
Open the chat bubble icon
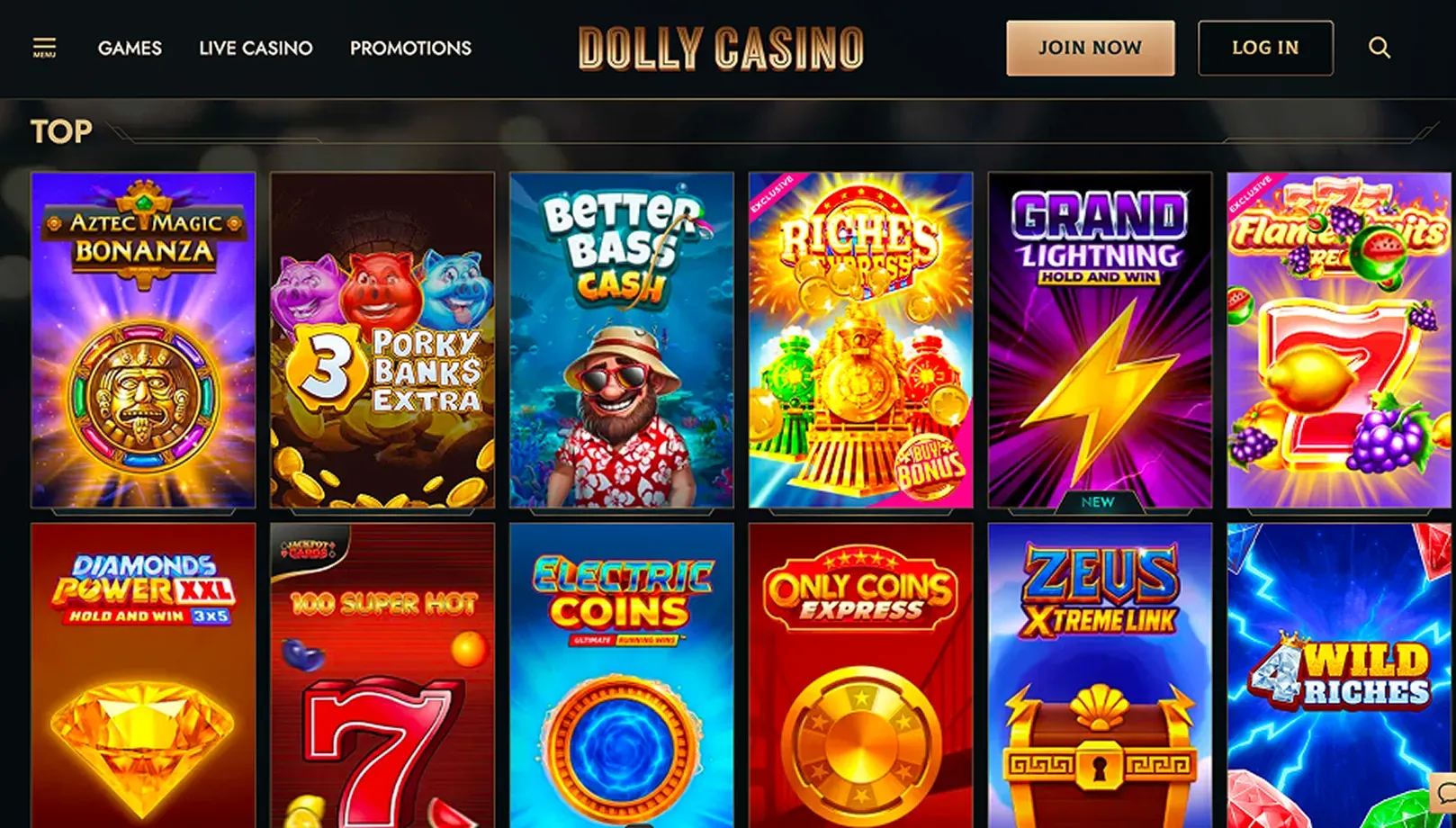tap(1445, 794)
